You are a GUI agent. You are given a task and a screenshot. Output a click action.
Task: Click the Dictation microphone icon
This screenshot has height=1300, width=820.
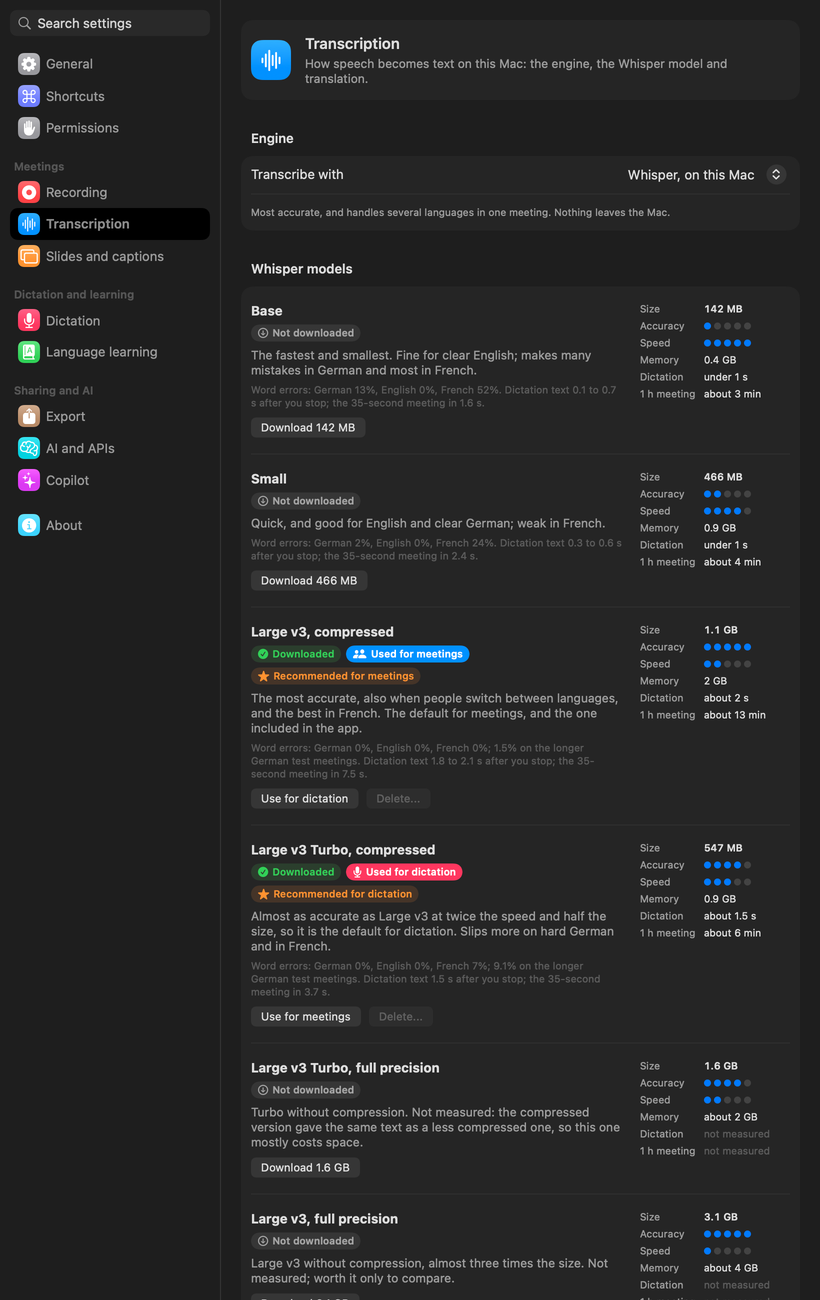click(x=29, y=321)
